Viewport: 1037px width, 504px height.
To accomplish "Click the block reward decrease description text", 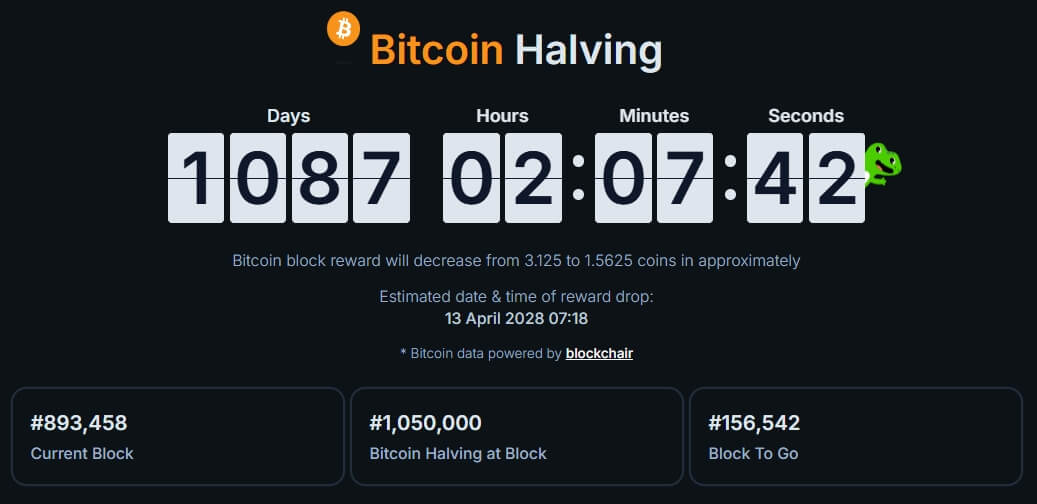I will pos(516,261).
